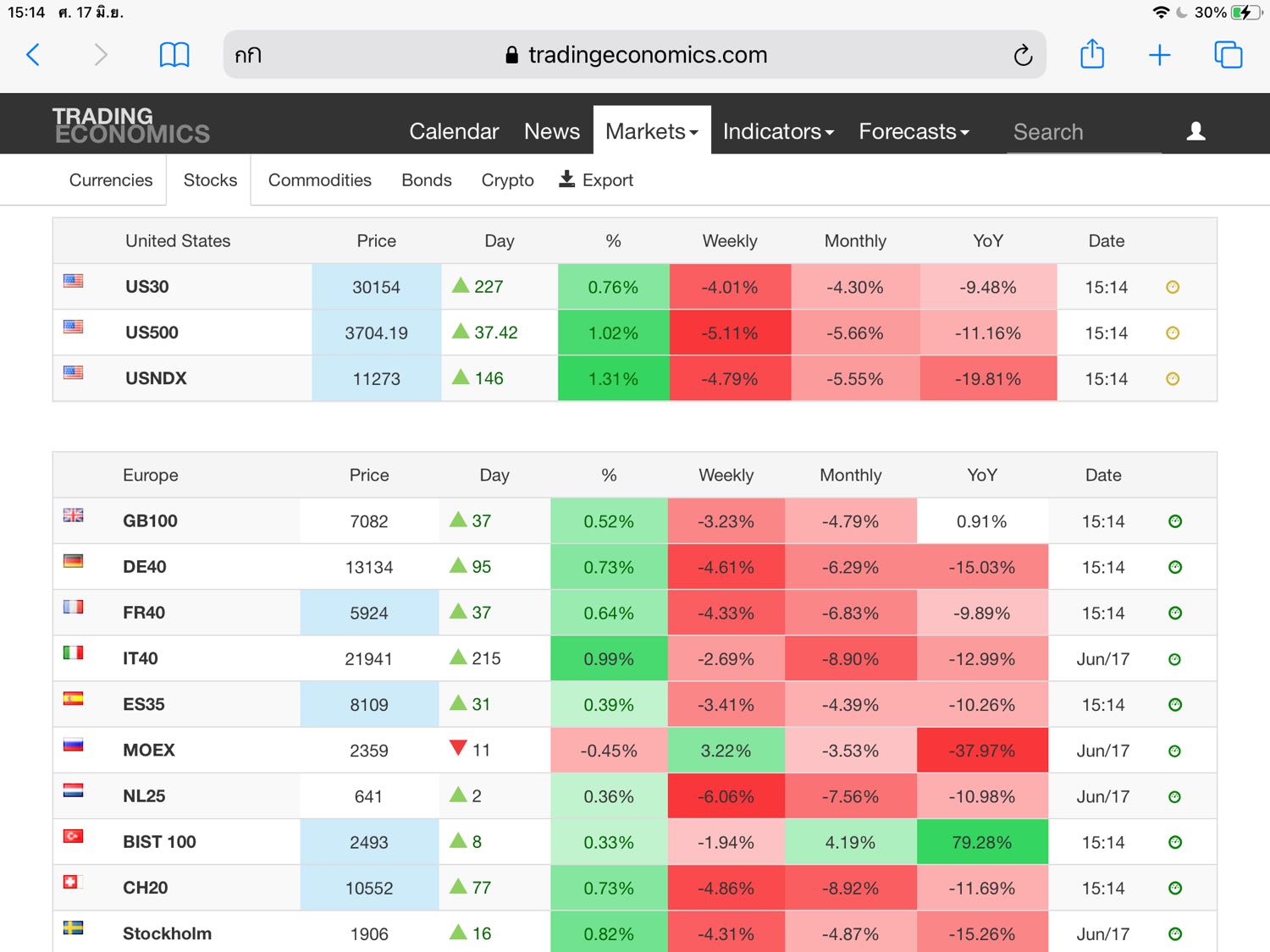The image size is (1270, 952).
Task: Open the Calendar menu item
Action: [x=454, y=131]
